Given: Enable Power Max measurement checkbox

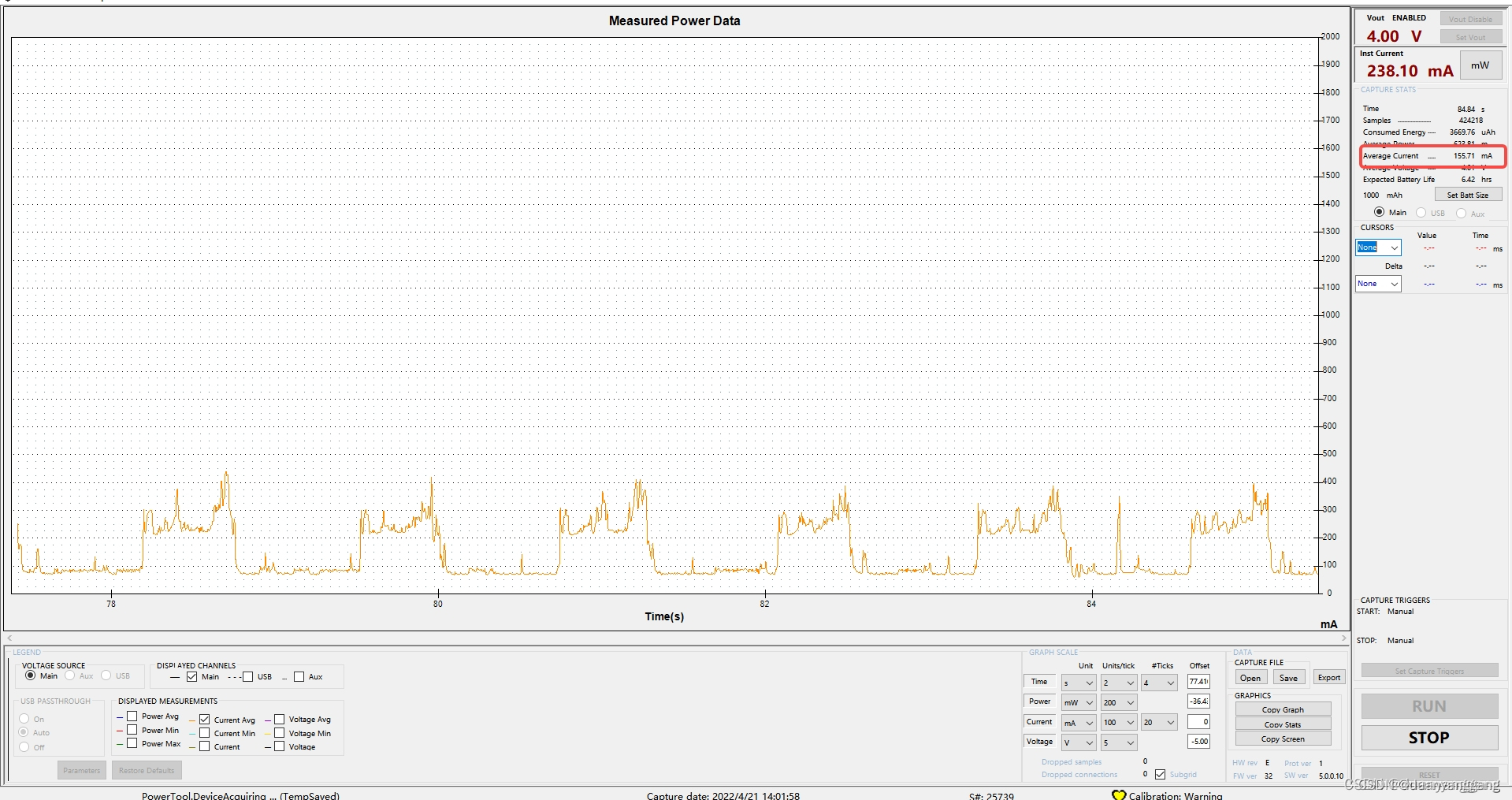Looking at the screenshot, I should (x=132, y=743).
